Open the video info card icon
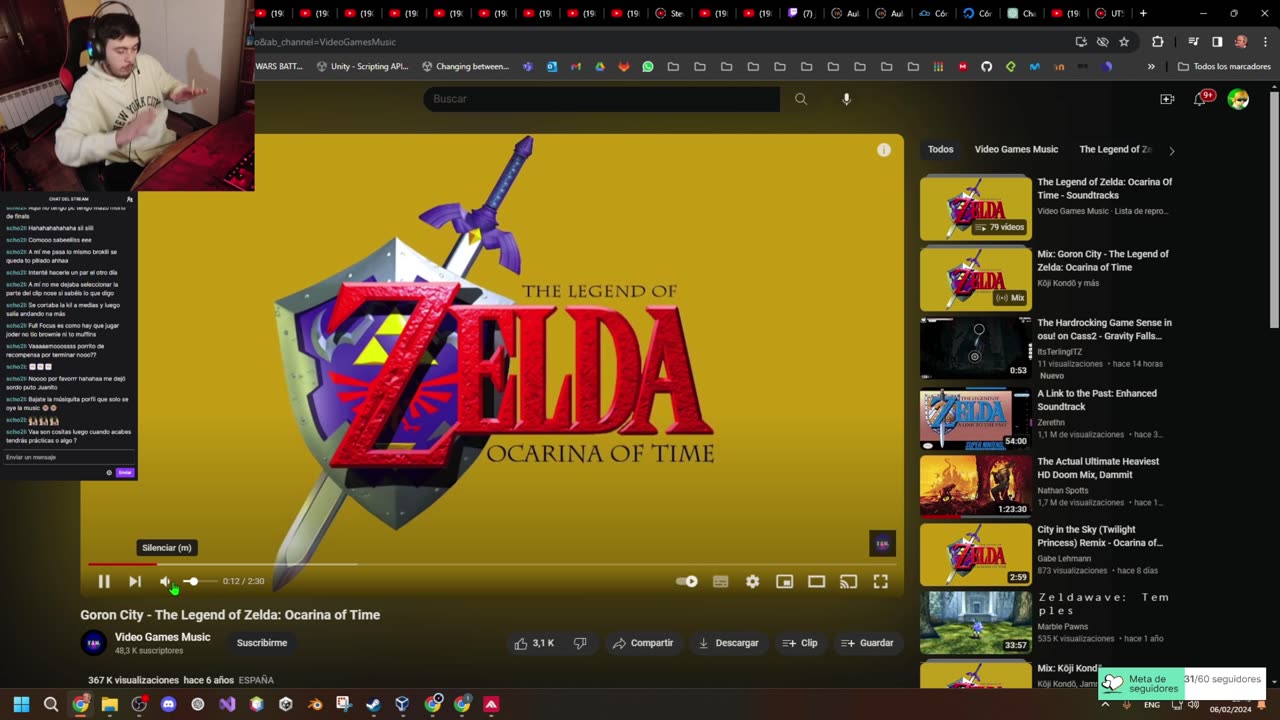The image size is (1280, 720). pyautogui.click(x=884, y=150)
